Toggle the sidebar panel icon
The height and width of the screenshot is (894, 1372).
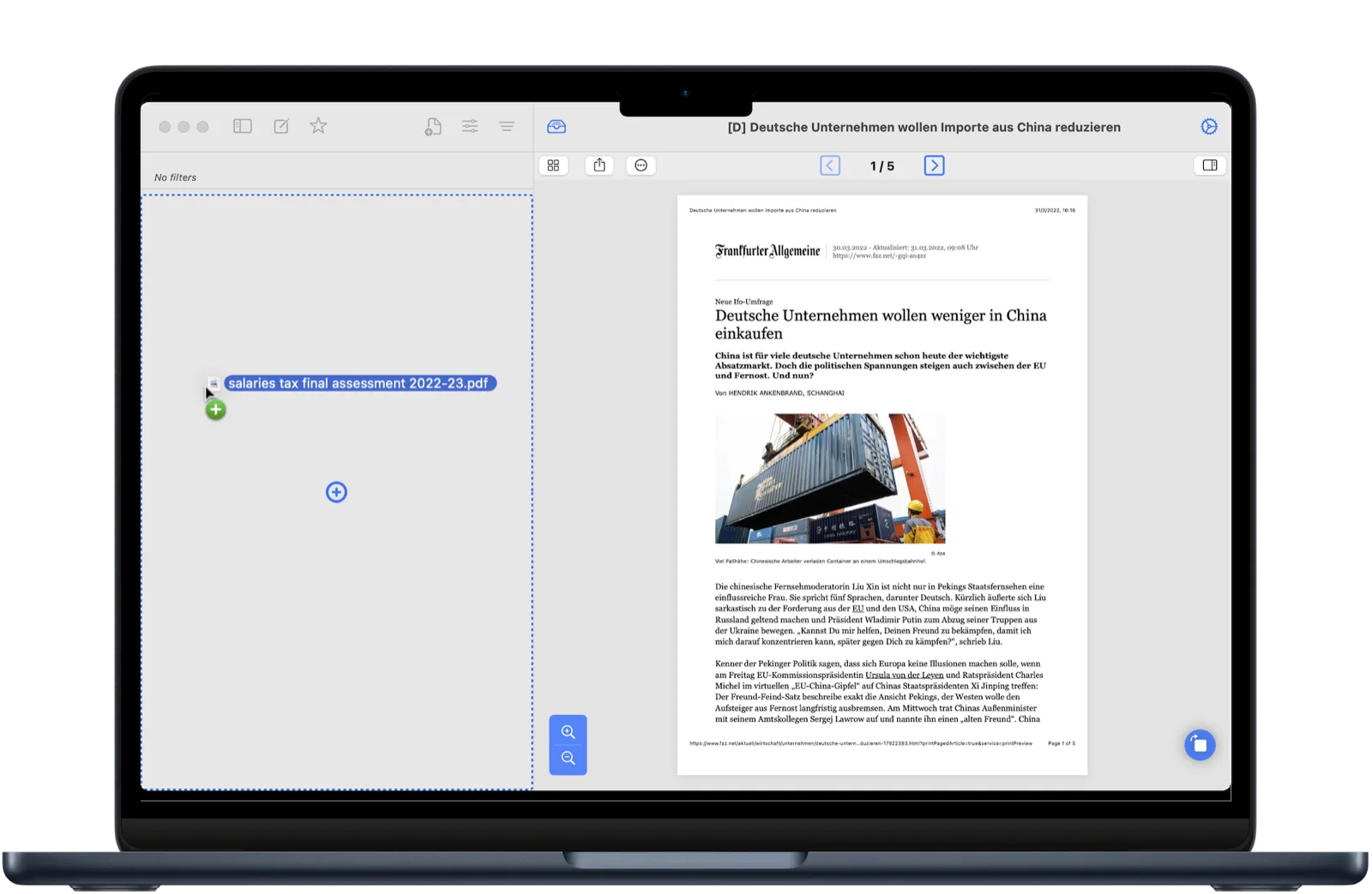point(243,126)
